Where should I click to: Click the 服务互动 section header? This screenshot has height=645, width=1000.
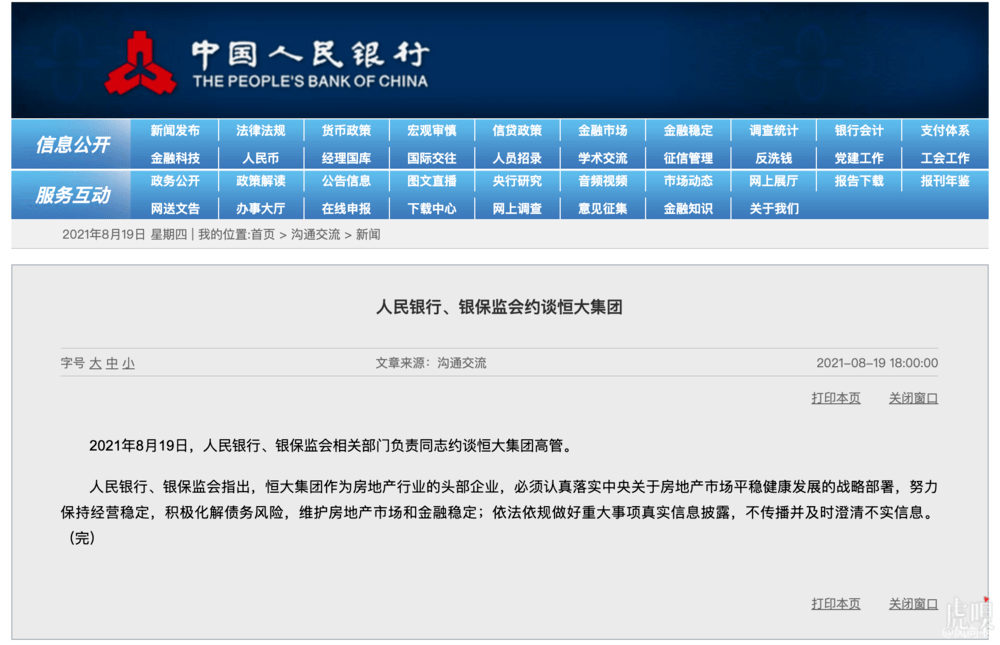pyautogui.click(x=73, y=195)
